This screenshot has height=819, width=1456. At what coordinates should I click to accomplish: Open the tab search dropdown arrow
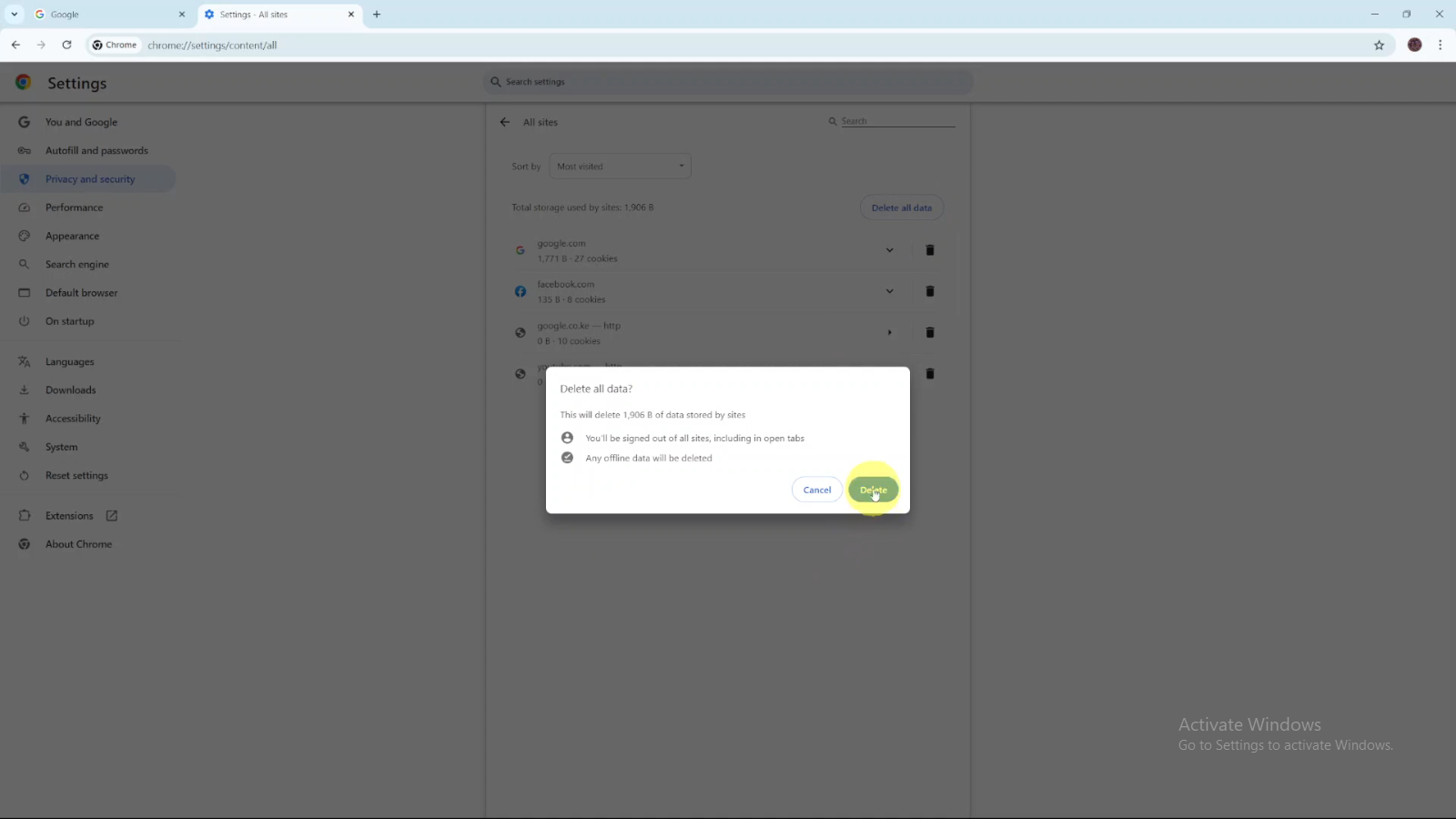click(x=15, y=15)
